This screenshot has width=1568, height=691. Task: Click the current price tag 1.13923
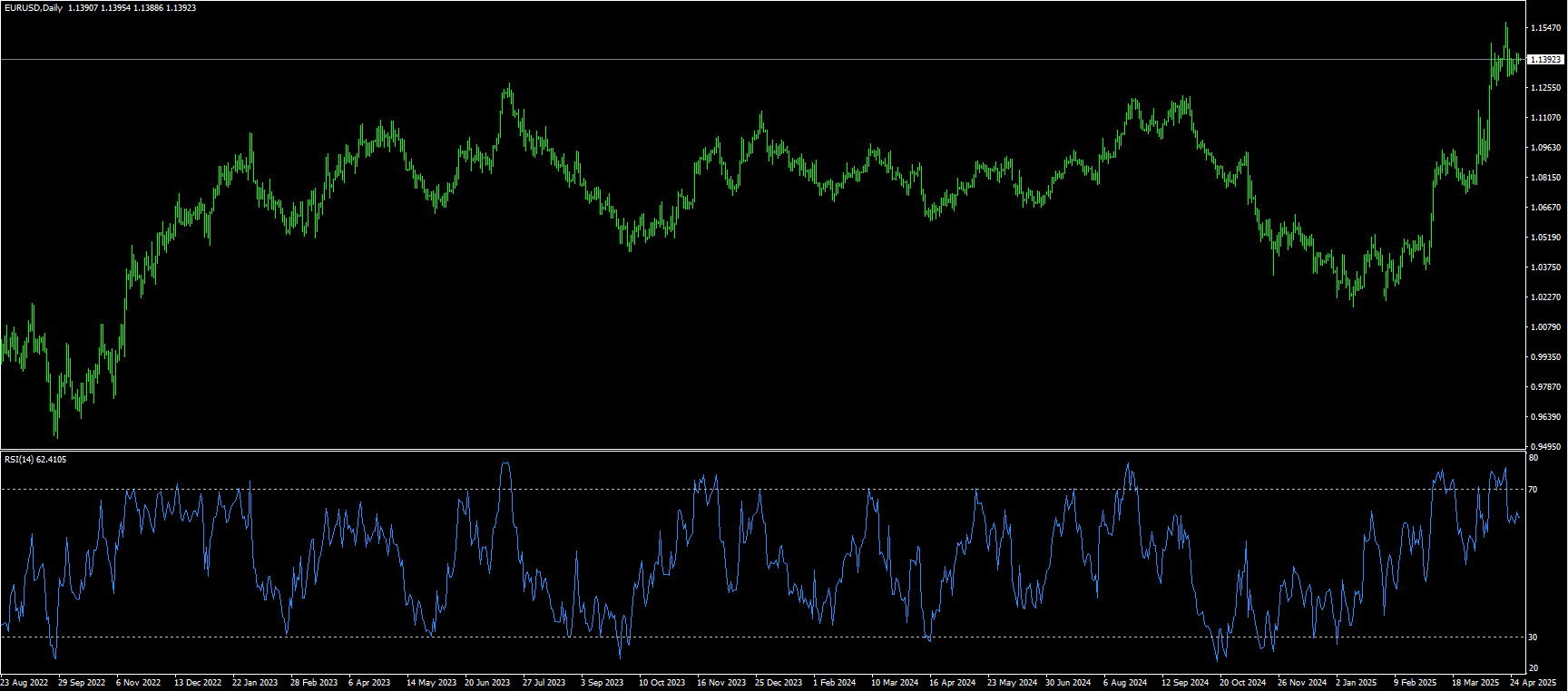(x=1545, y=60)
